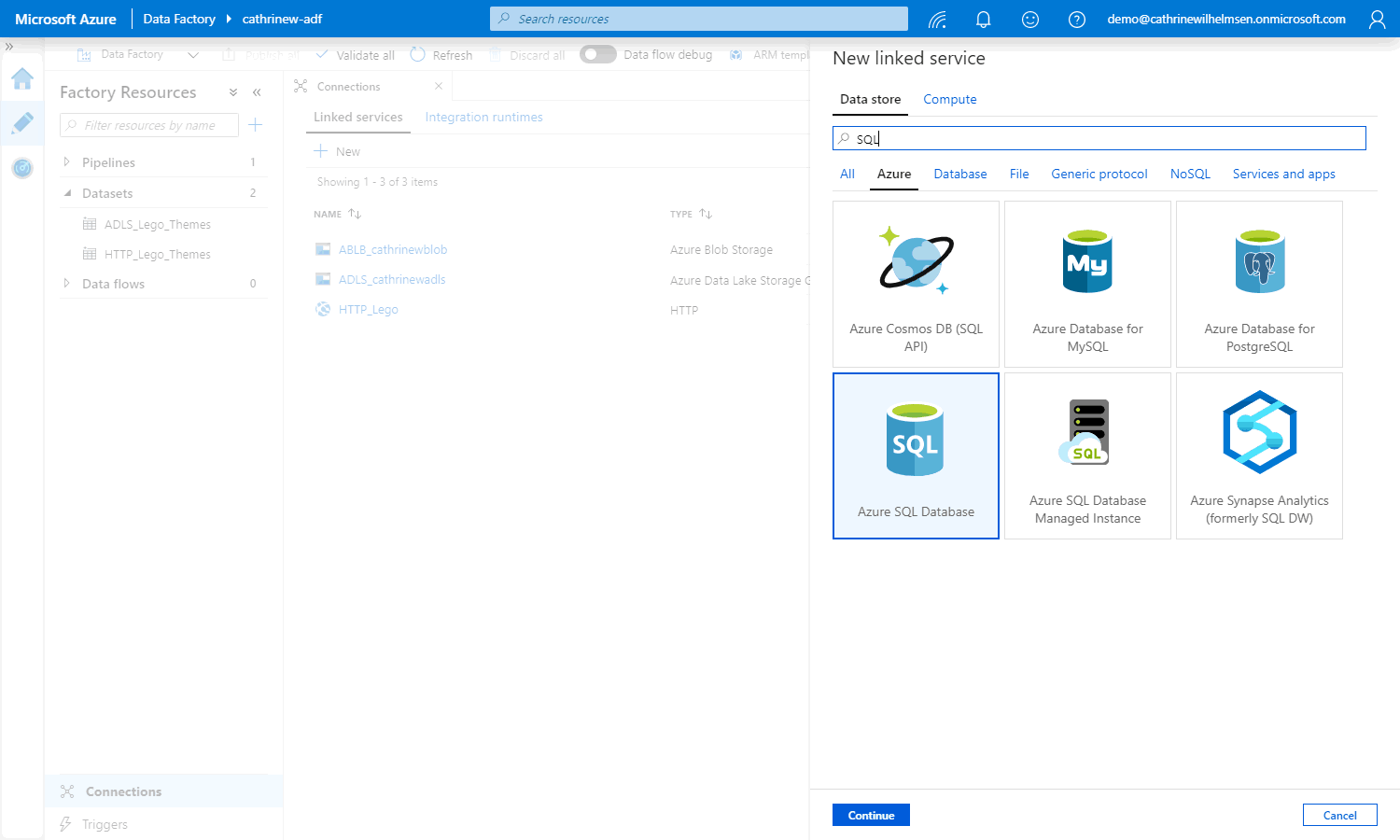Switch to the Compute tab

949,100
